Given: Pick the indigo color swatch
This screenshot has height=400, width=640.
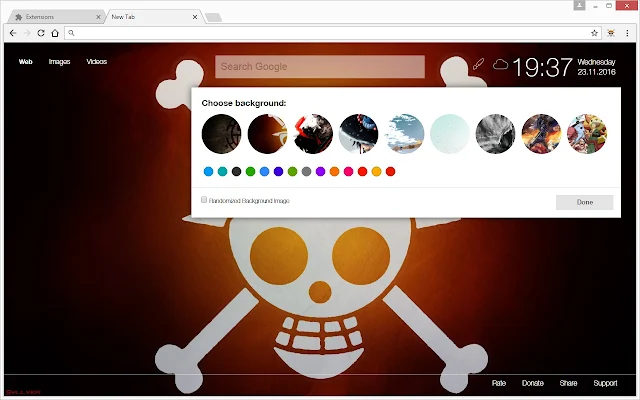Looking at the screenshot, I should (x=278, y=171).
